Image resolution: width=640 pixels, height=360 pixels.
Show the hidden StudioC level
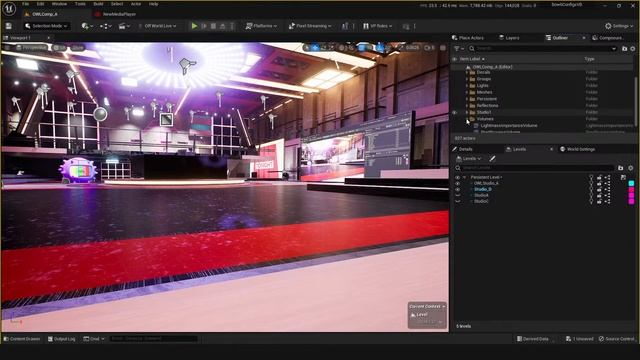458,201
